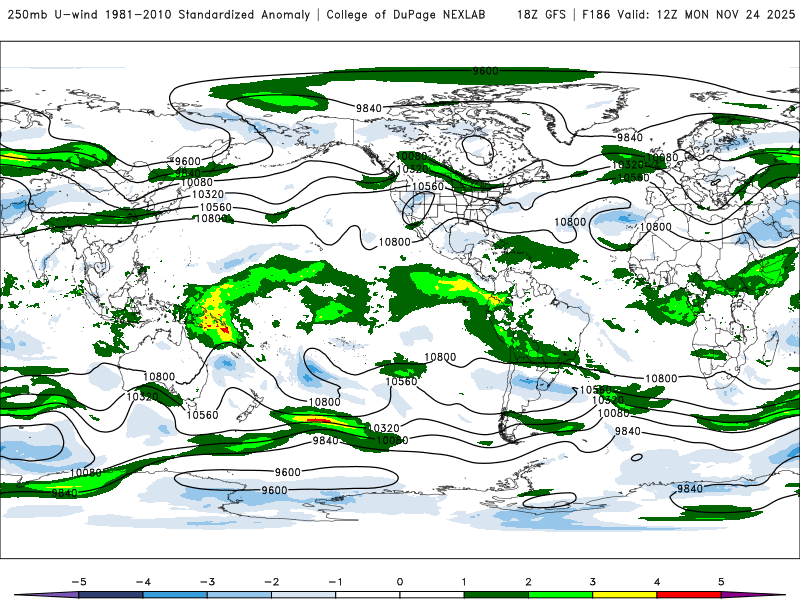Click the "1" colorbar label
This screenshot has height=600, width=800.
tap(464, 582)
